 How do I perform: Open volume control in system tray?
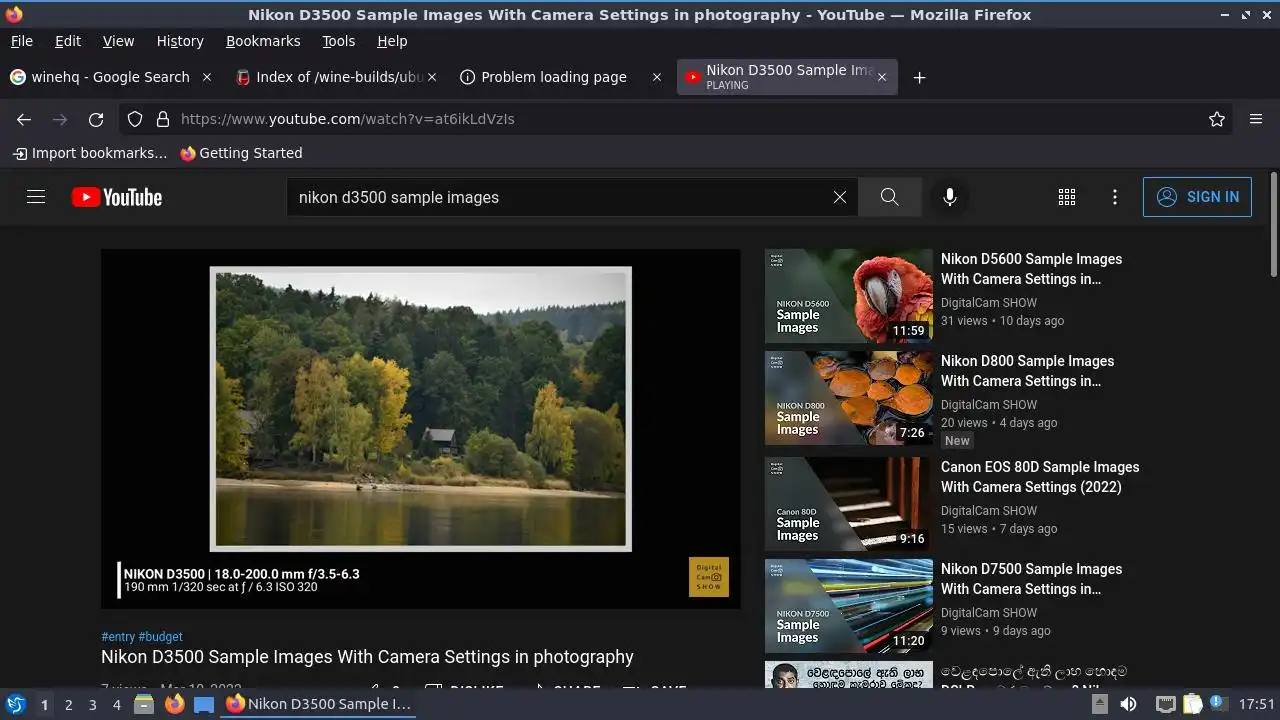pyautogui.click(x=1128, y=704)
